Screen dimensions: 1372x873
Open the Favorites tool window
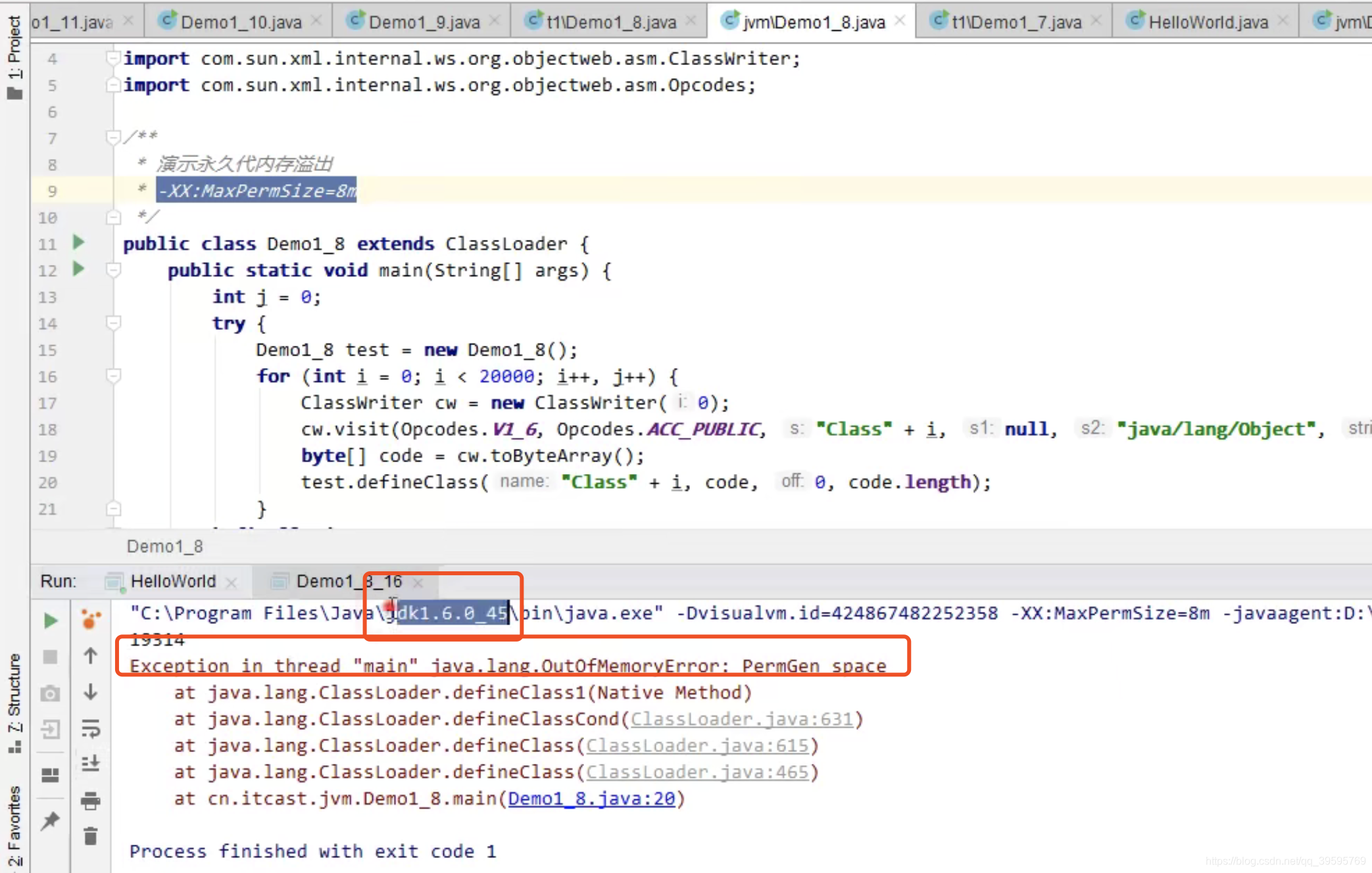click(x=14, y=826)
